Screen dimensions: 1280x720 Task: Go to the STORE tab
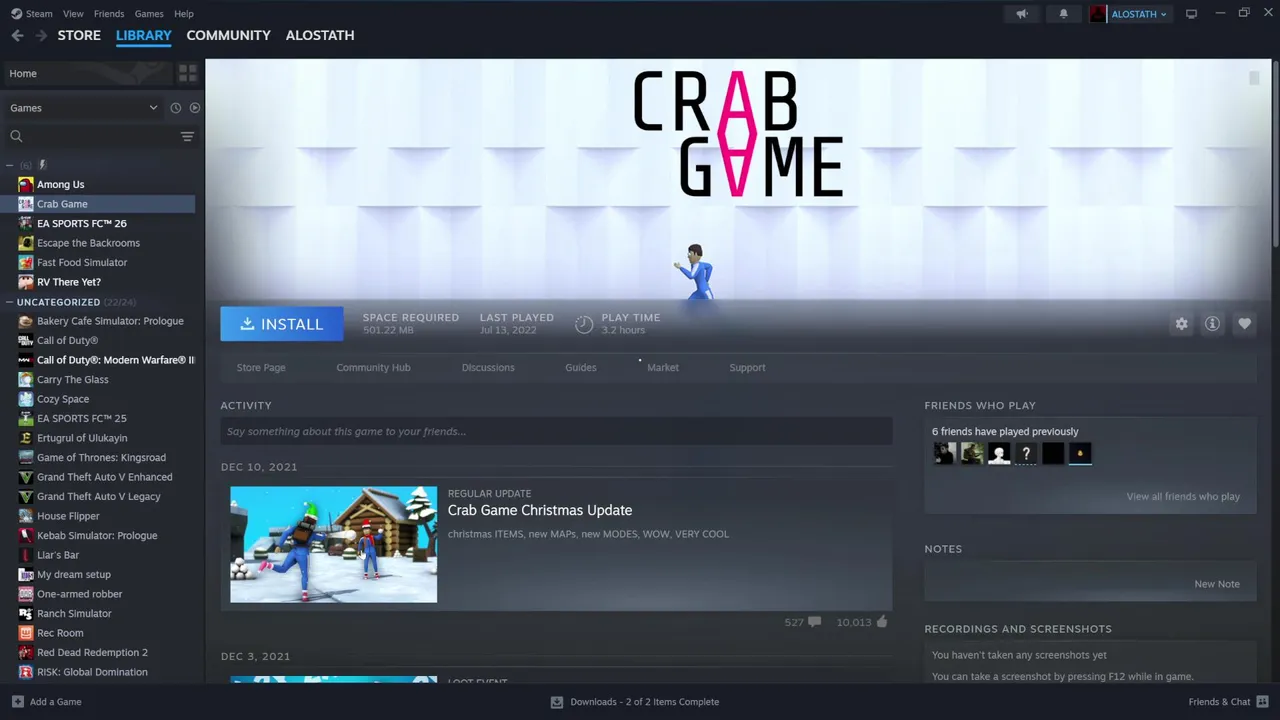(79, 35)
